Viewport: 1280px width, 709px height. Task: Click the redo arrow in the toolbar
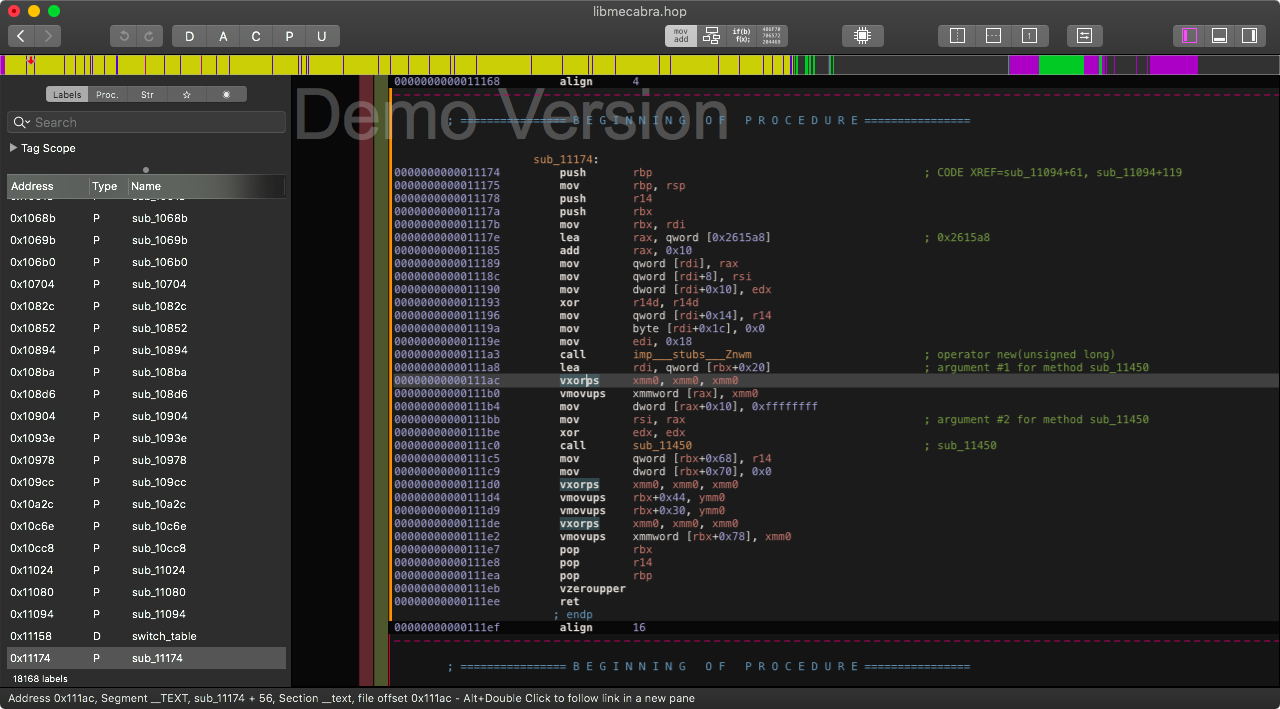(x=150, y=36)
